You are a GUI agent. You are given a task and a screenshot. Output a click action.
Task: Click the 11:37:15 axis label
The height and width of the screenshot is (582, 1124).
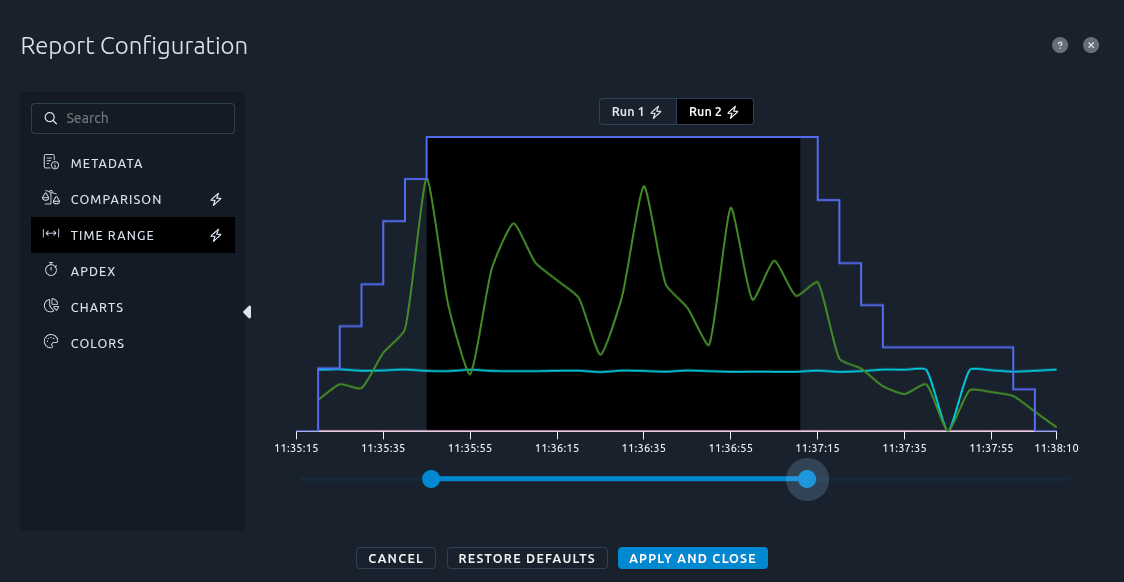coord(817,449)
